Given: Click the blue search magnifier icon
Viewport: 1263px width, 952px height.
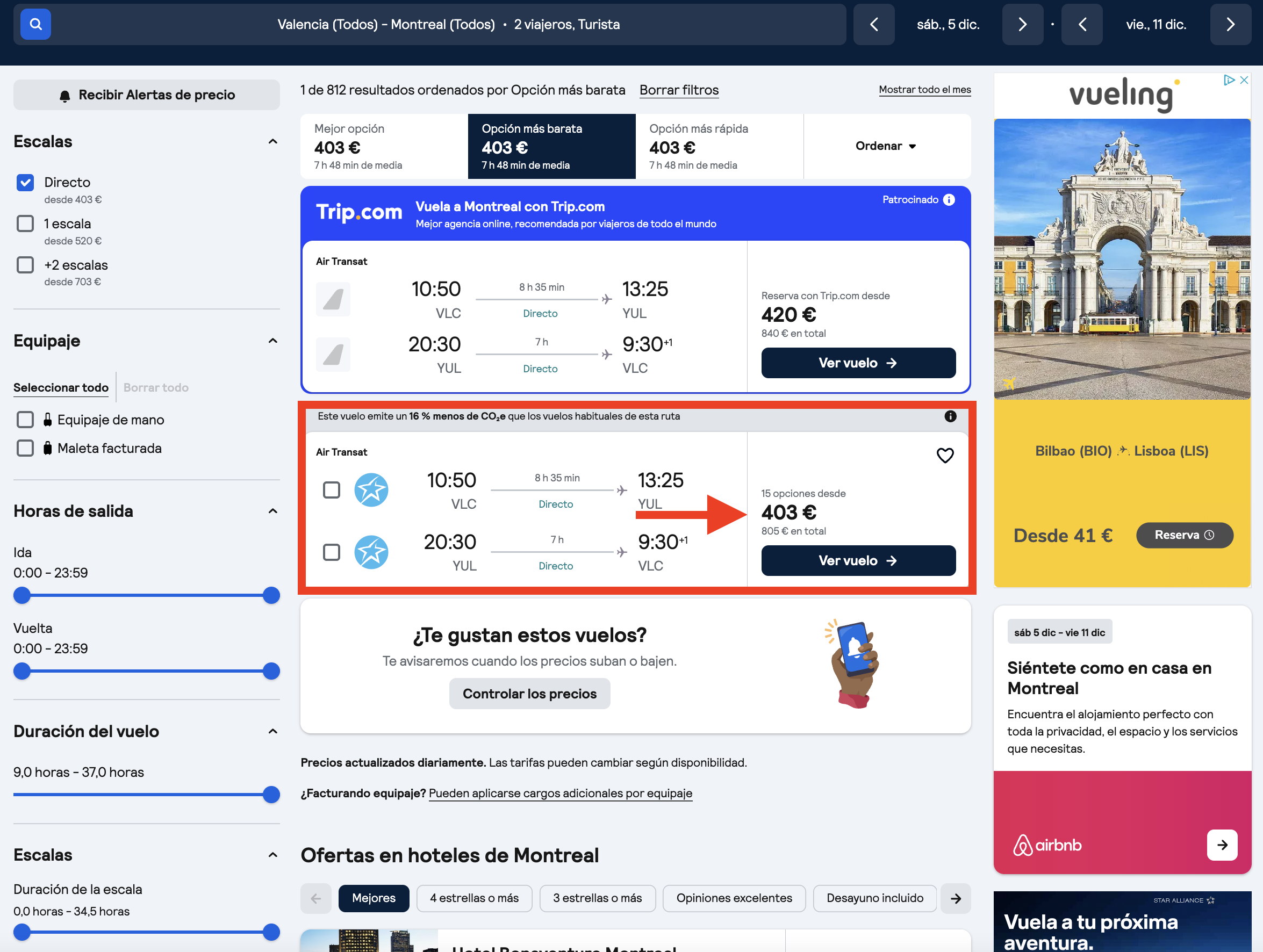Looking at the screenshot, I should pos(35,24).
